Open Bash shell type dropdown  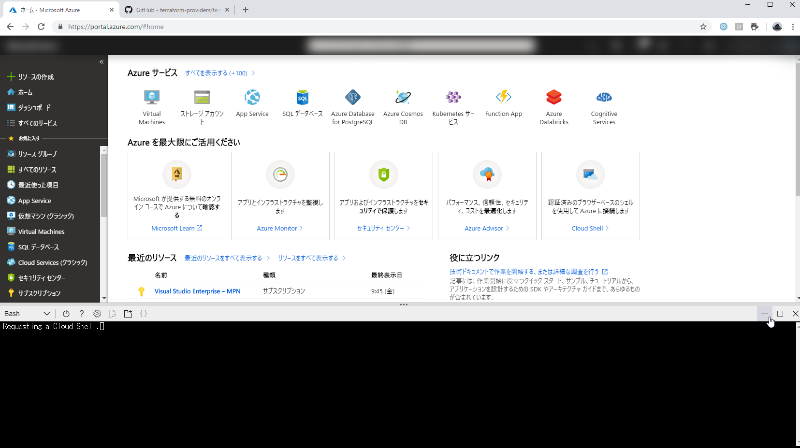[x=27, y=314]
